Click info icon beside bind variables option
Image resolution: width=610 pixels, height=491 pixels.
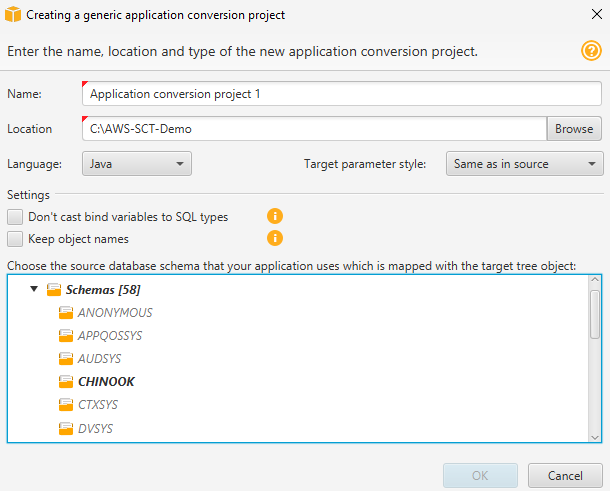click(x=275, y=216)
